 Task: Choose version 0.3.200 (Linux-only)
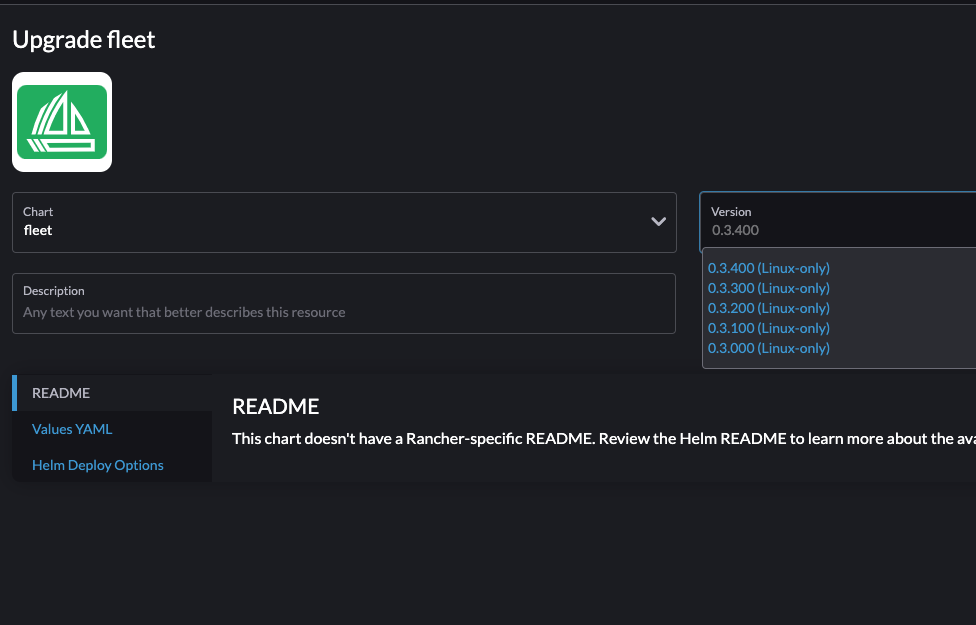pyautogui.click(x=768, y=308)
